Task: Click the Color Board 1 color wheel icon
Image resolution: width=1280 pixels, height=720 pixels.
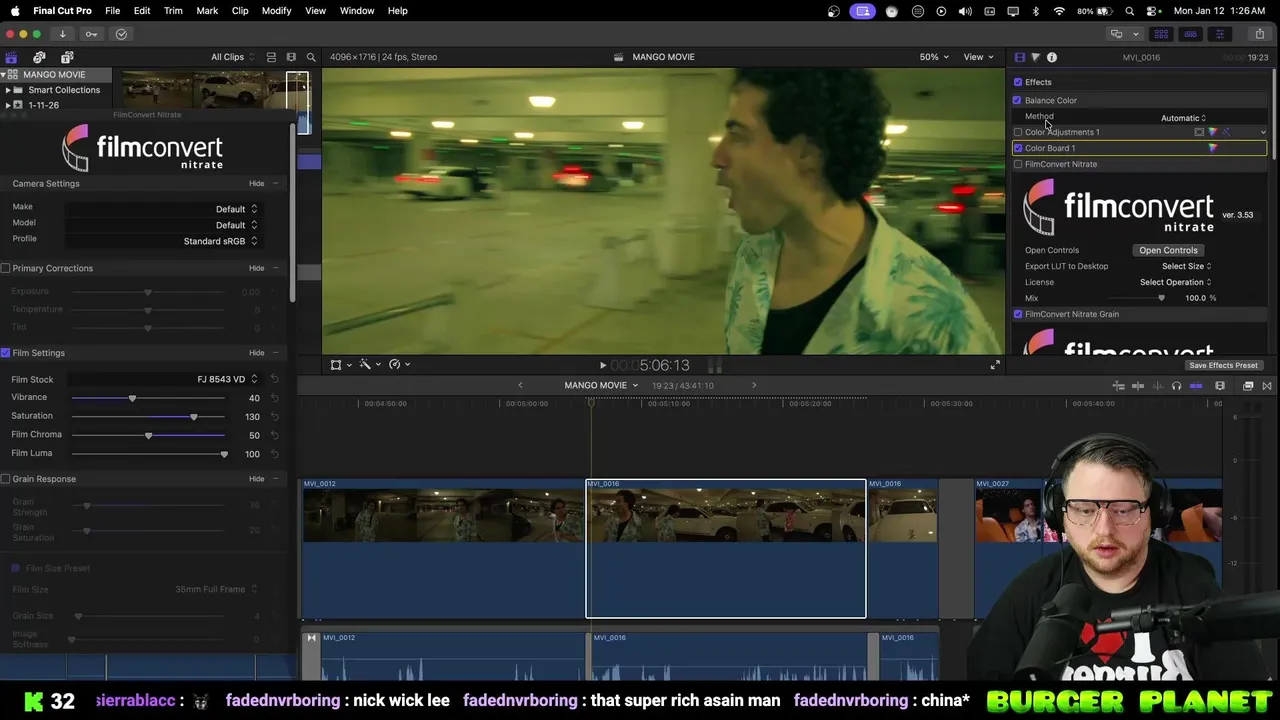Action: (1213, 148)
